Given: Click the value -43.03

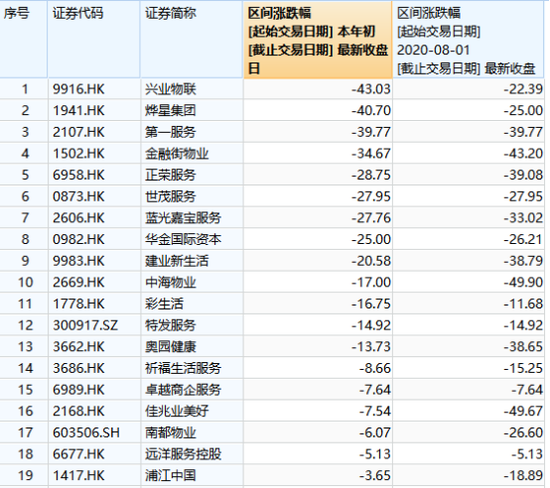Looking at the screenshot, I should click(371, 89).
